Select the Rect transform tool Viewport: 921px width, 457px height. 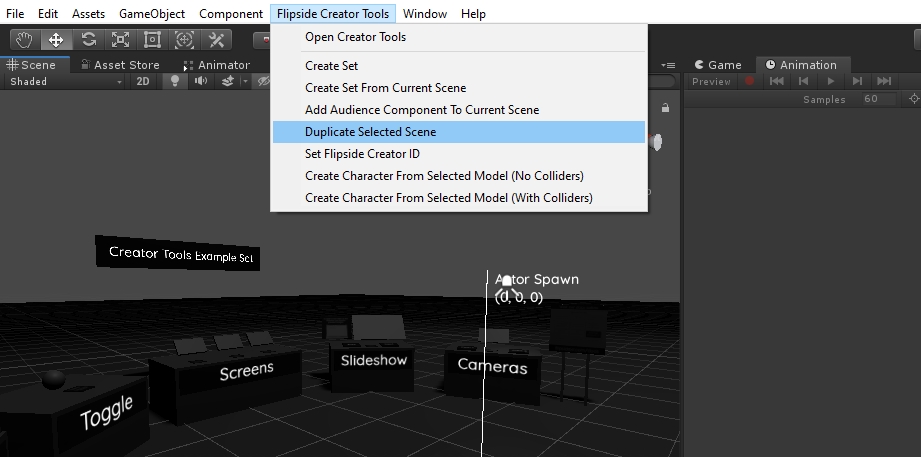tap(153, 40)
